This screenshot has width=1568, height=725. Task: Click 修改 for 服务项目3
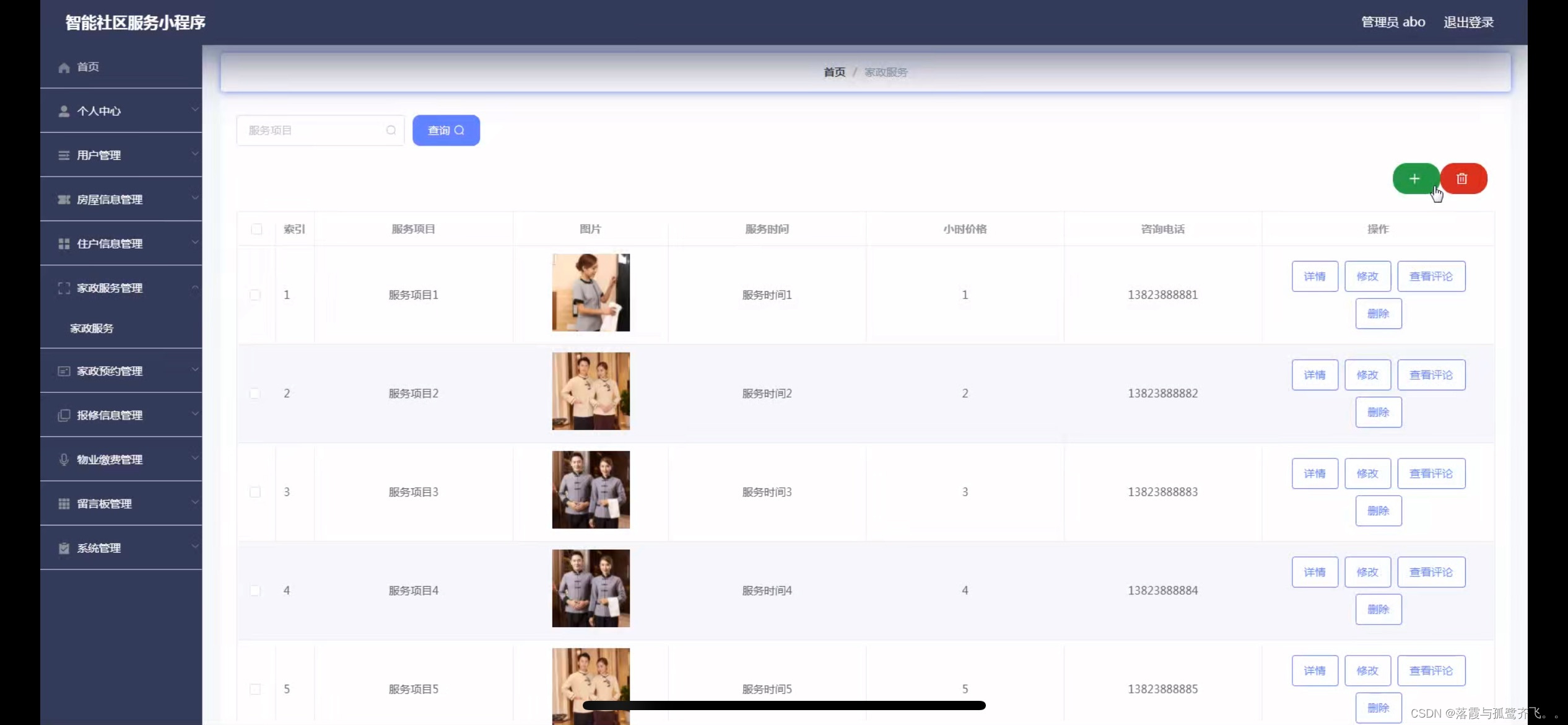[x=1367, y=473]
